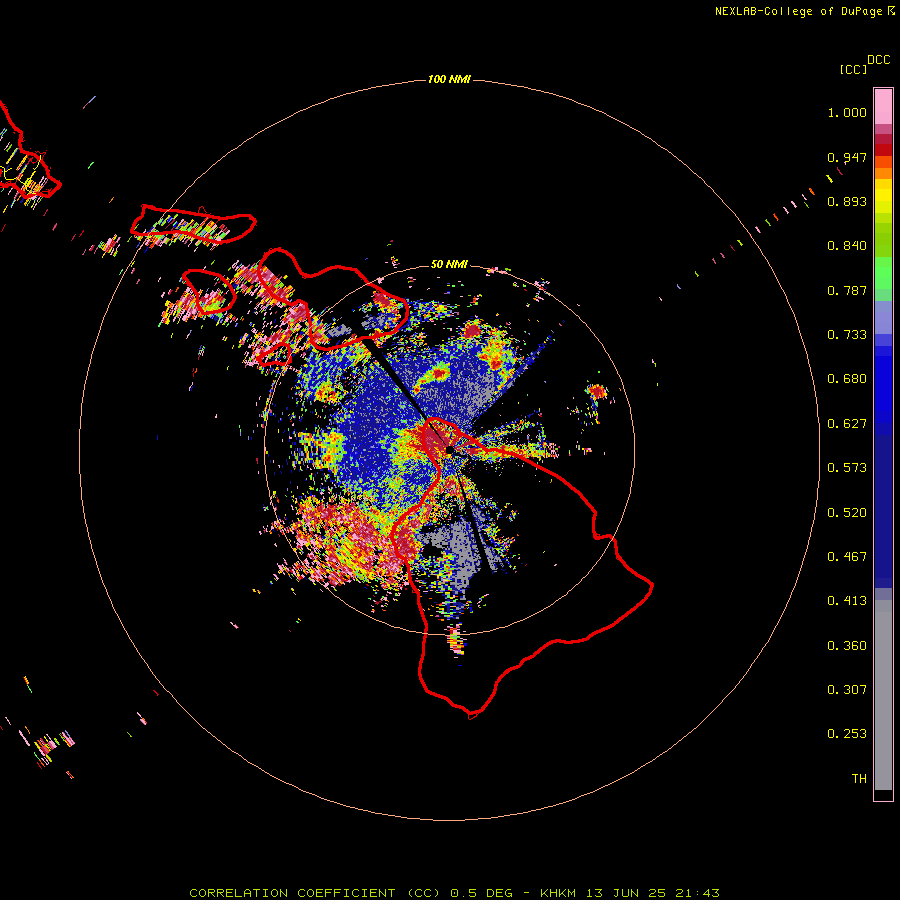900x900 pixels.
Task: Select the 0.680 scale value
Action: point(847,379)
